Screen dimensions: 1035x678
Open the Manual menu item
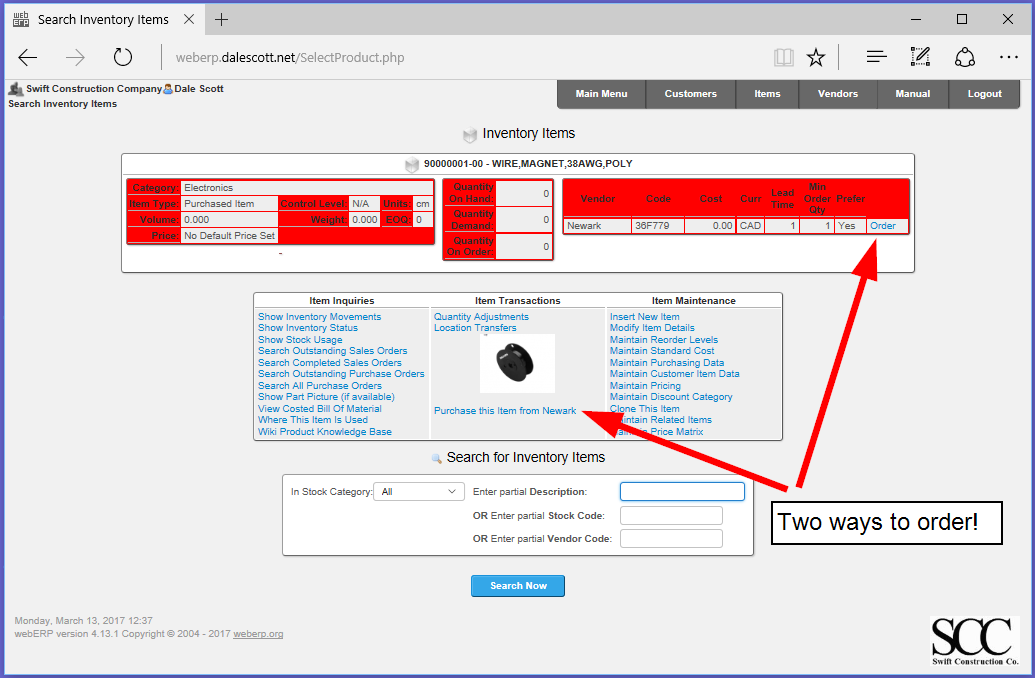click(x=913, y=94)
